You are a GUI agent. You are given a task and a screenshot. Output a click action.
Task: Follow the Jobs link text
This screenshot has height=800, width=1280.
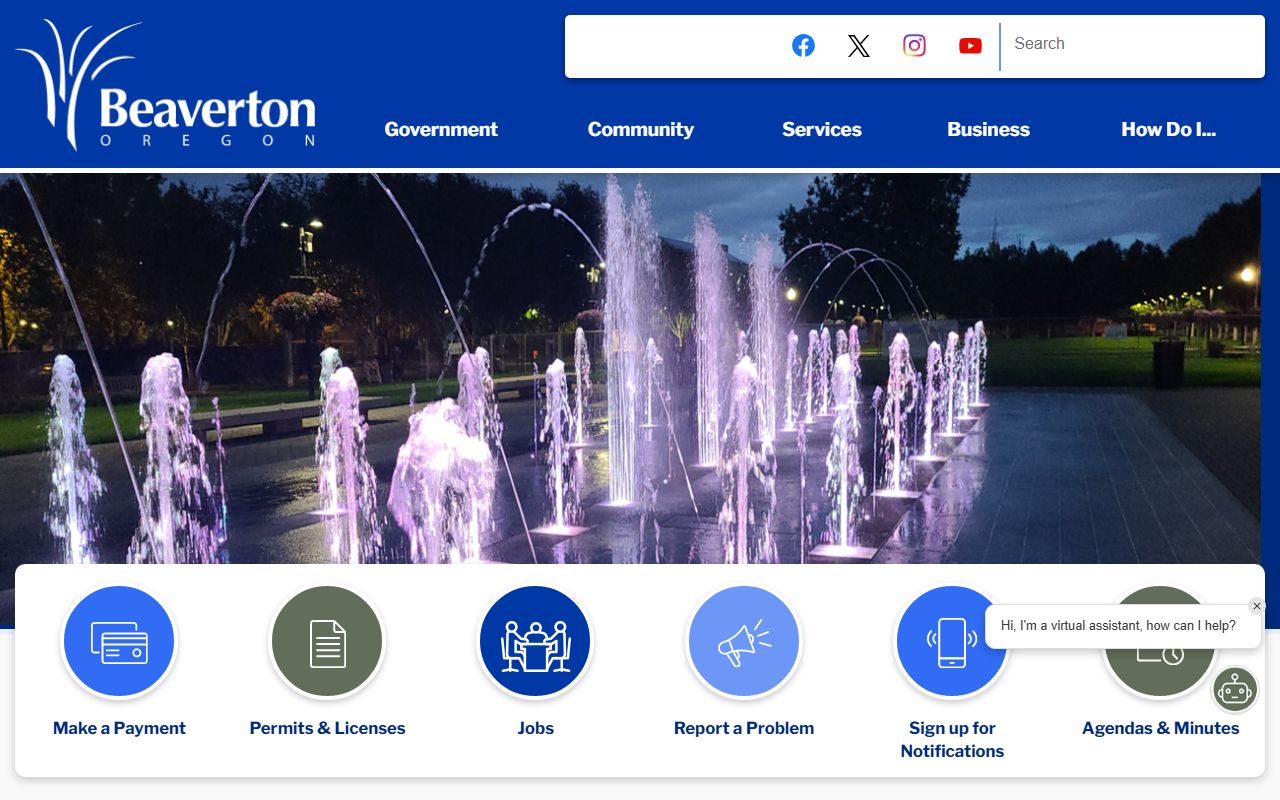(535, 728)
